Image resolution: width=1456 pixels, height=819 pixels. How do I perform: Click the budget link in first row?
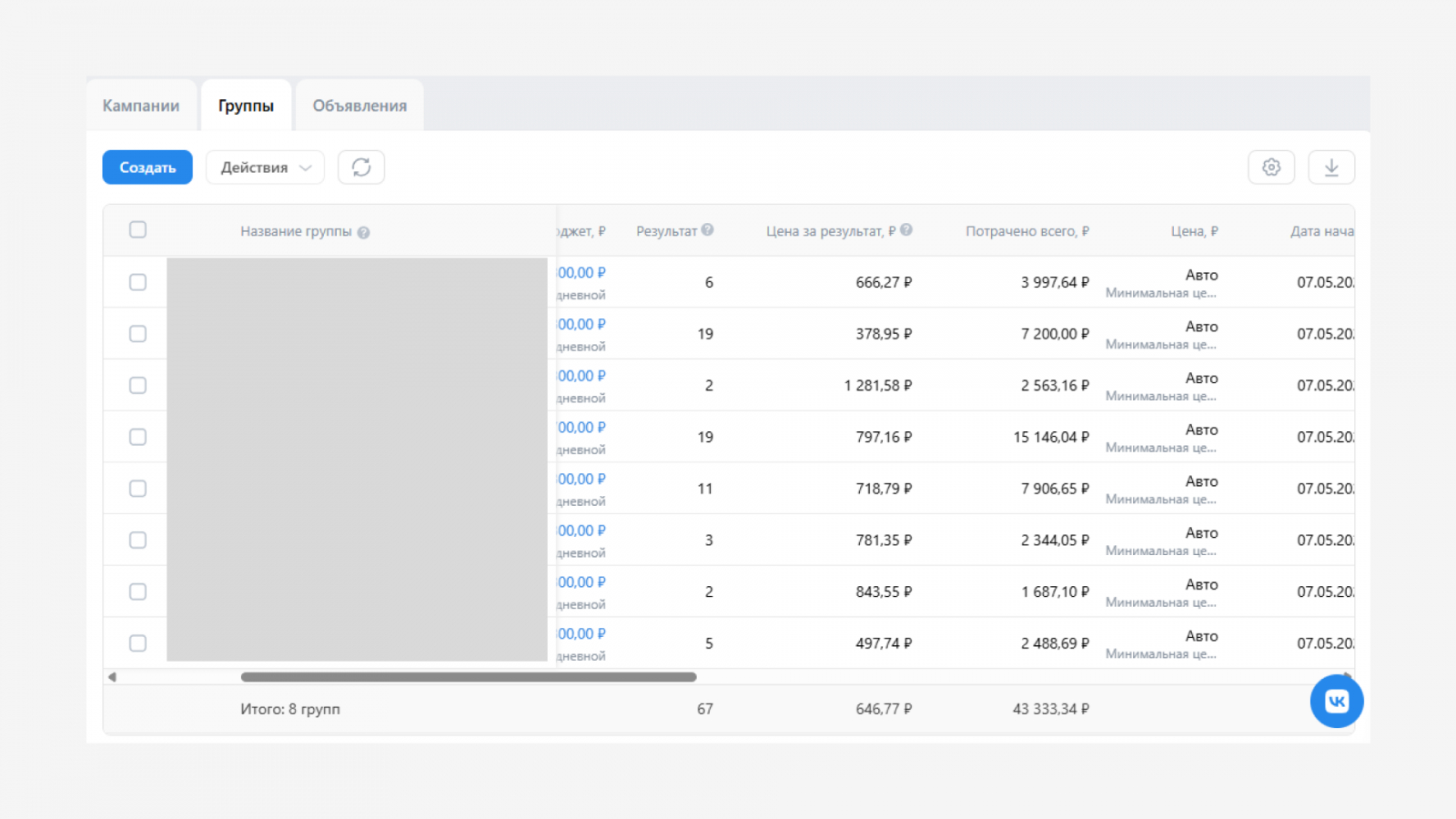(581, 273)
